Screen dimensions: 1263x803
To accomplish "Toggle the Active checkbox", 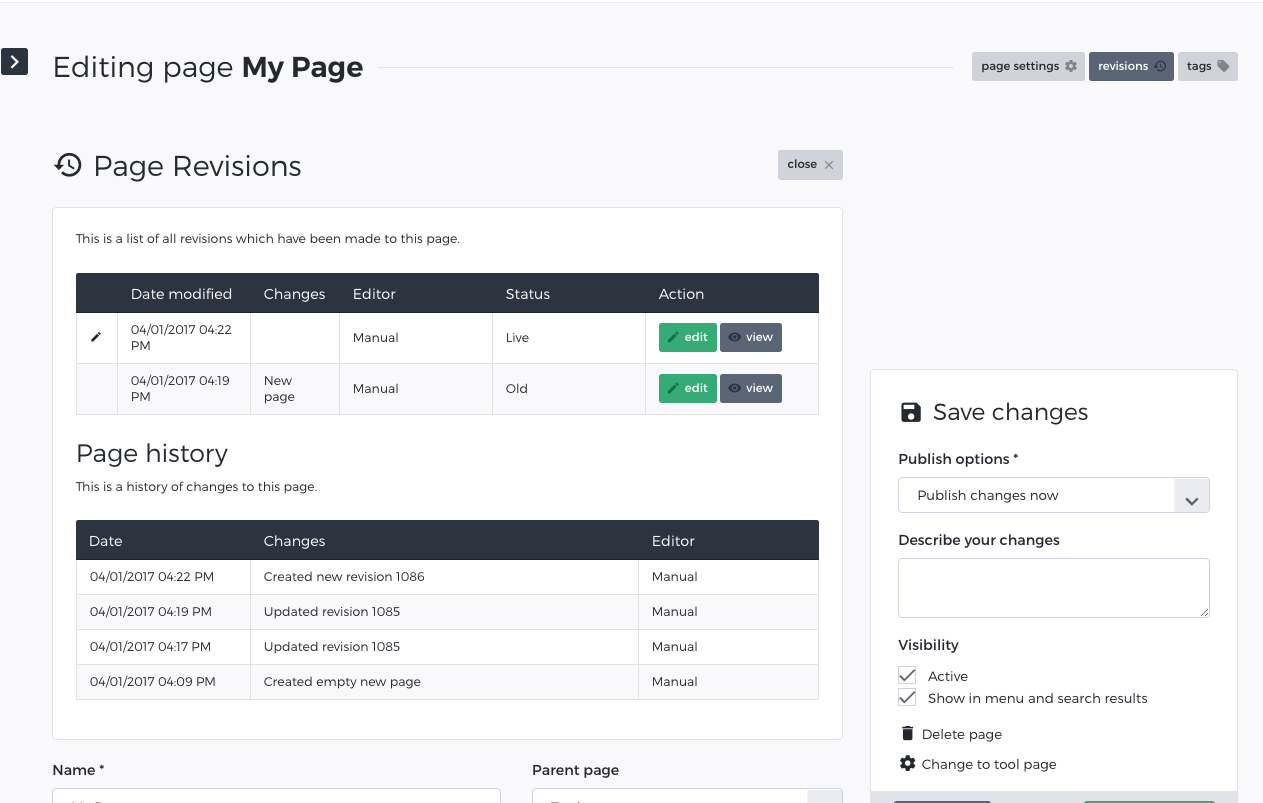I will click(x=907, y=675).
